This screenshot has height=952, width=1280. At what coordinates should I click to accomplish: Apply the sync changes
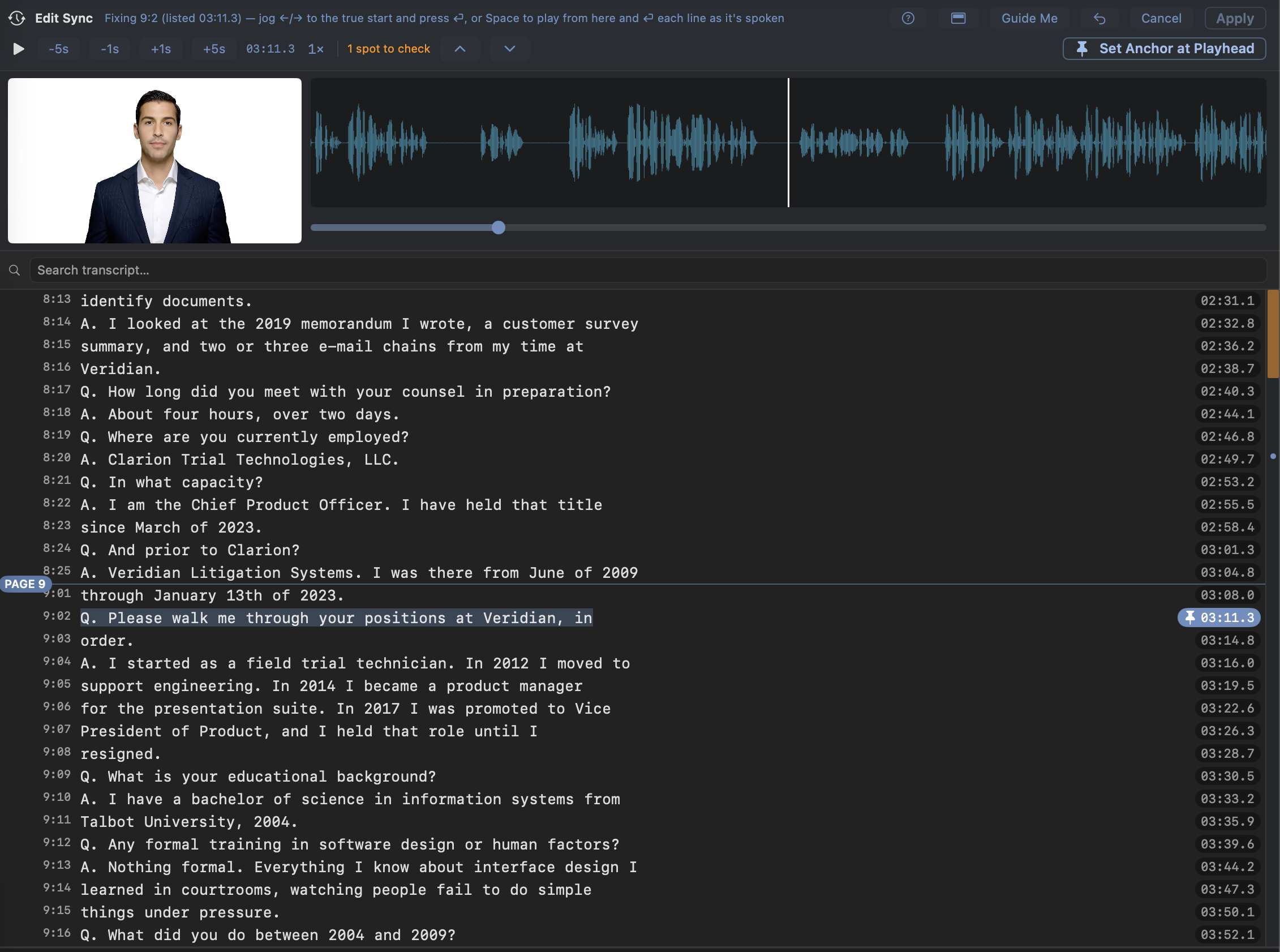pos(1235,18)
